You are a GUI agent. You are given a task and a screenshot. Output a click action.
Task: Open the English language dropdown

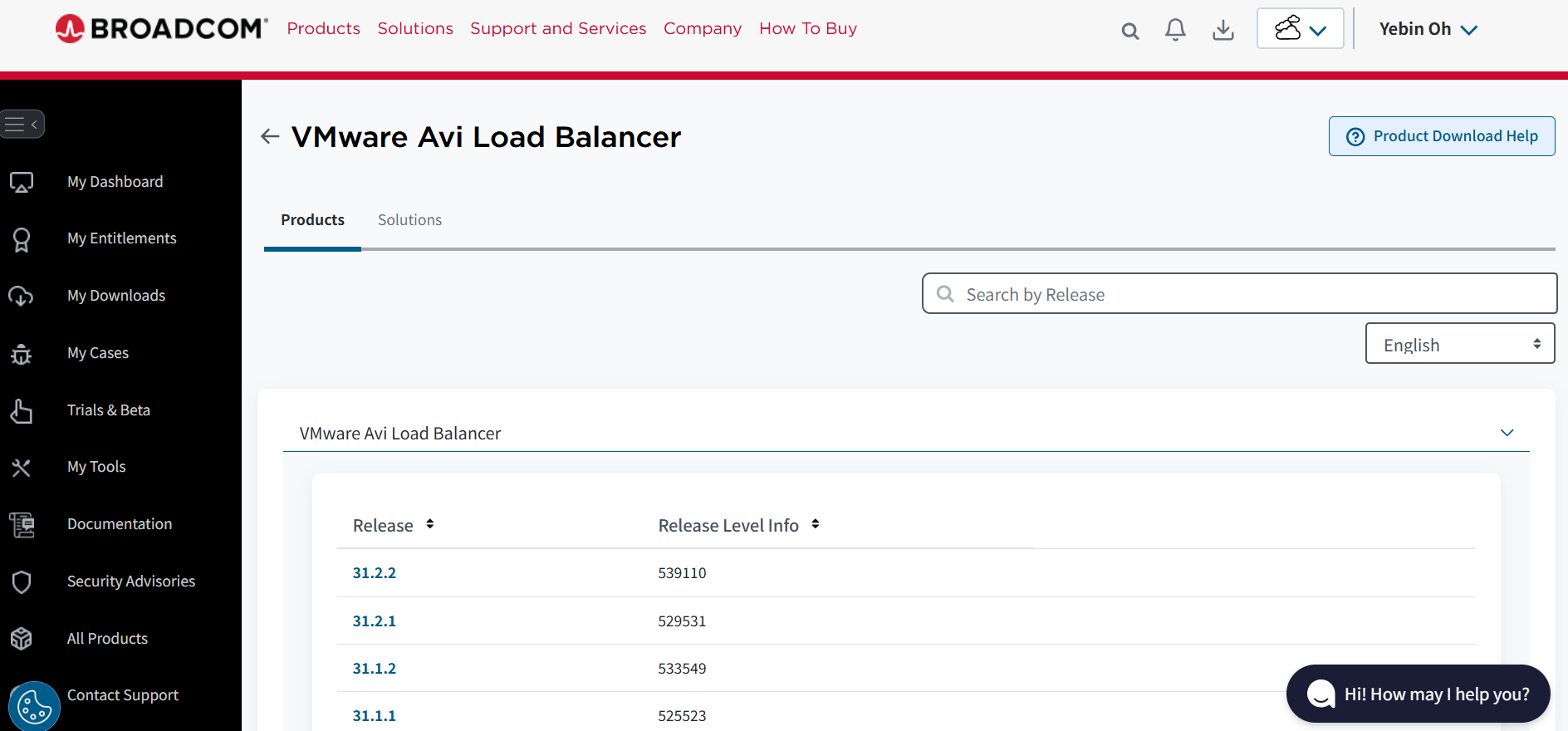pos(1460,343)
